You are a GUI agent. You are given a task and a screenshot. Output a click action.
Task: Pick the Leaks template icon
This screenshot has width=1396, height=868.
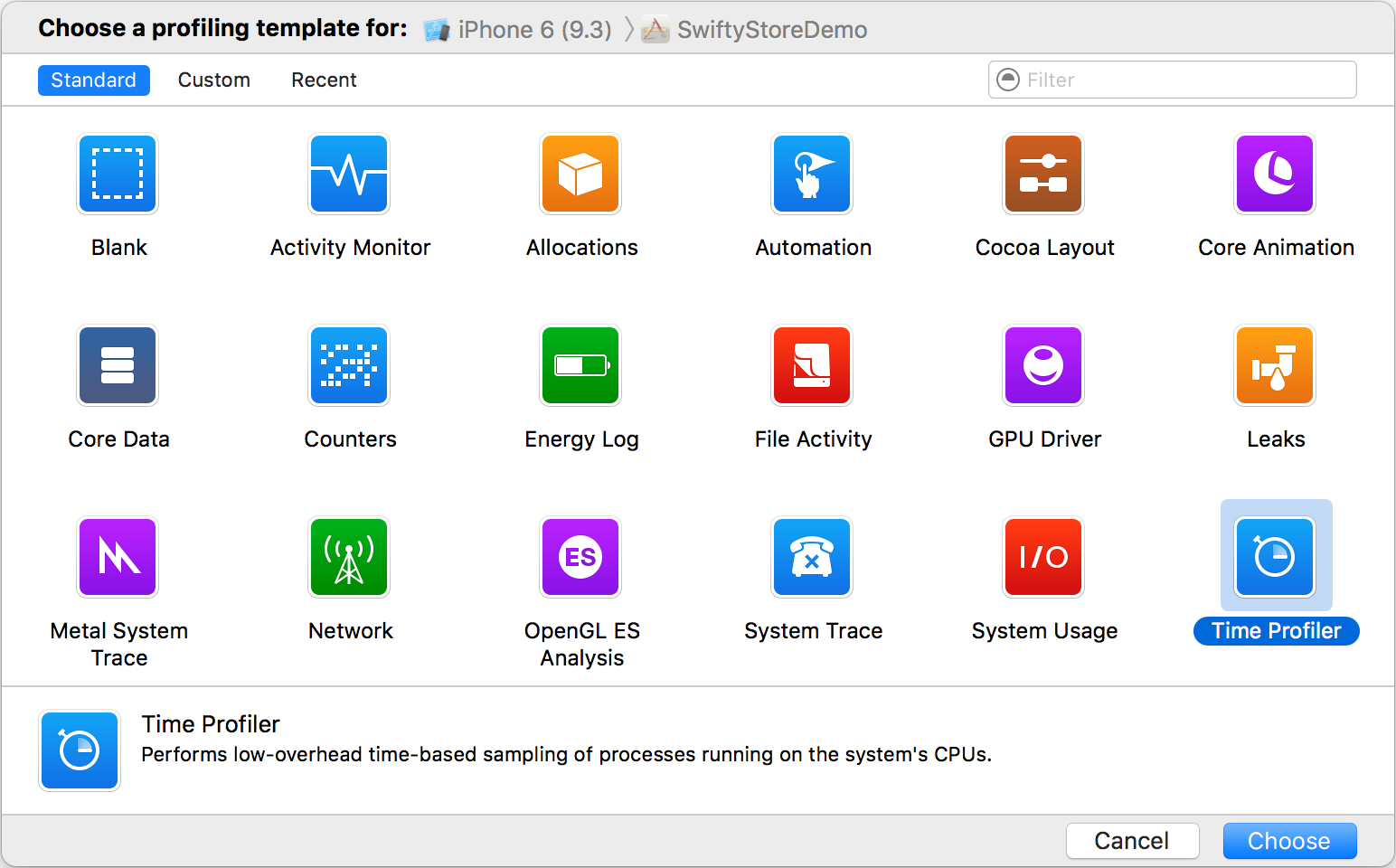click(x=1275, y=365)
